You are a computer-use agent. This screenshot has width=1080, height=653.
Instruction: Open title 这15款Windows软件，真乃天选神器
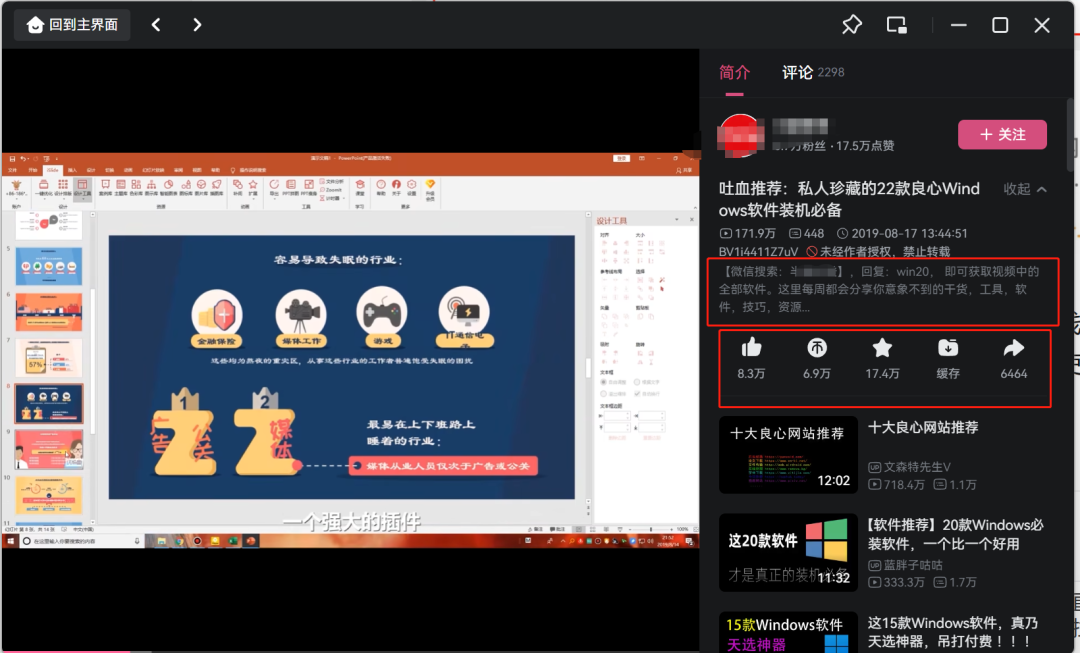953,632
